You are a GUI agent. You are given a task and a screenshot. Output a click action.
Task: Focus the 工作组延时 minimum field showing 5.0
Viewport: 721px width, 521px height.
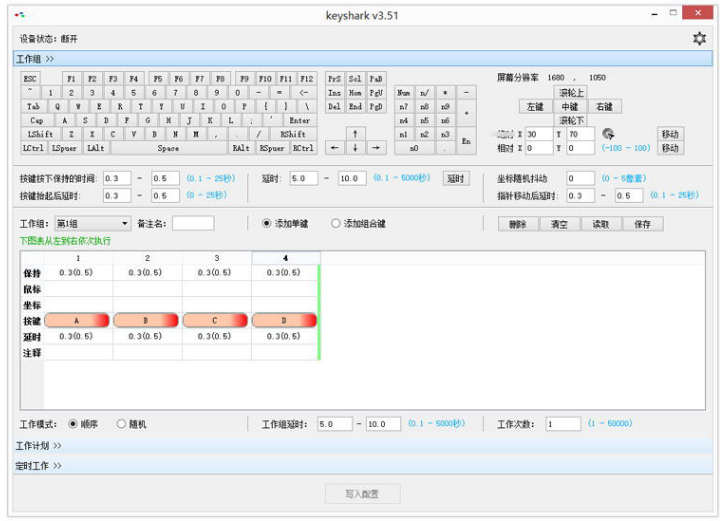(335, 424)
